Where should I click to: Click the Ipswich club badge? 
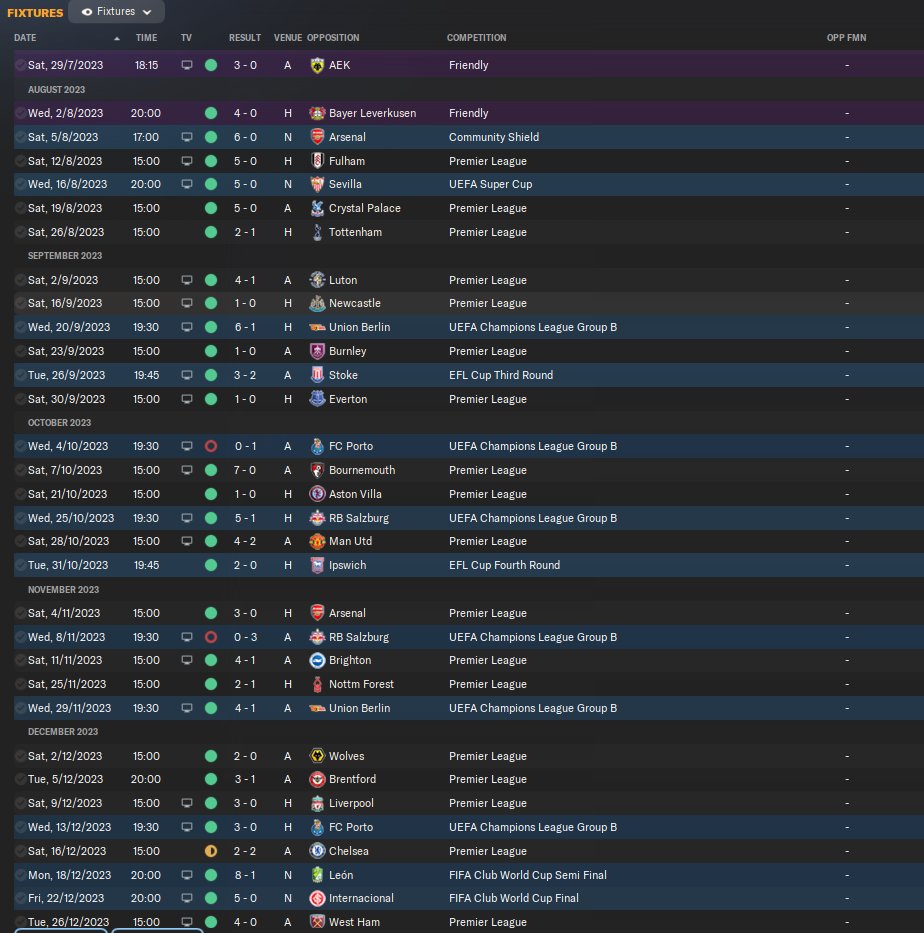pos(317,565)
